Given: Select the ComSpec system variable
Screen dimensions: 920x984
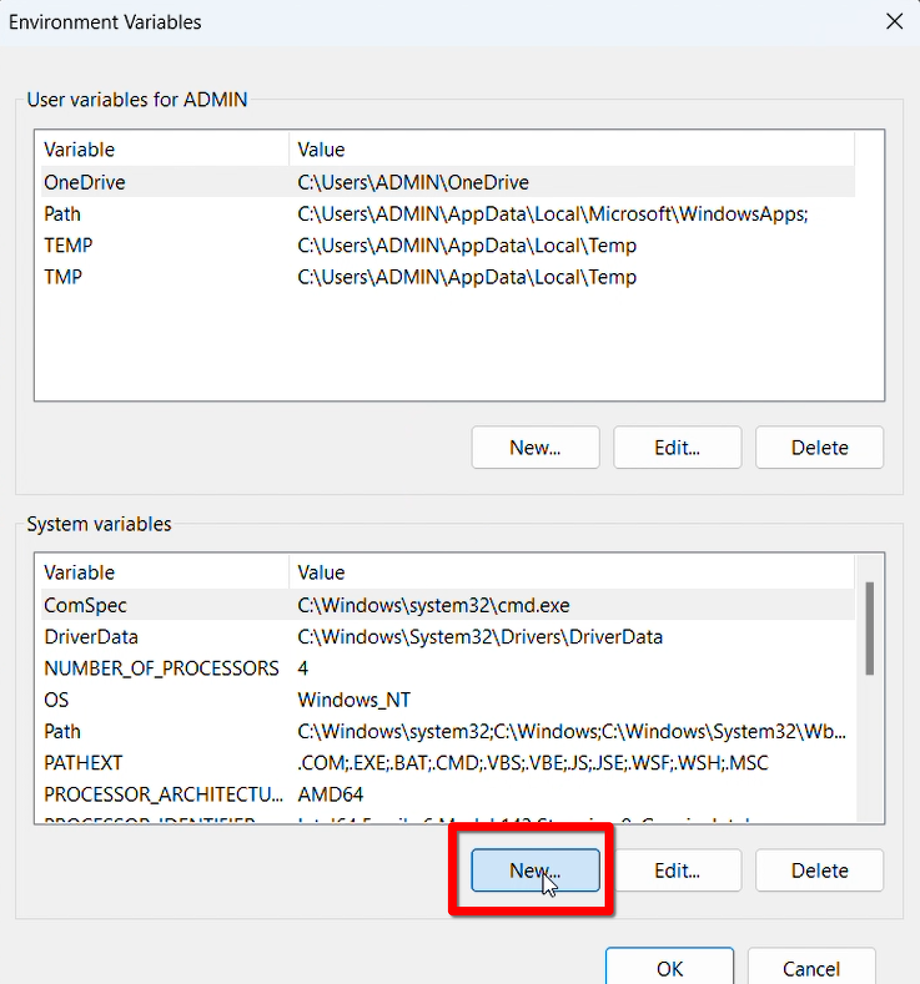Looking at the screenshot, I should pos(85,605).
